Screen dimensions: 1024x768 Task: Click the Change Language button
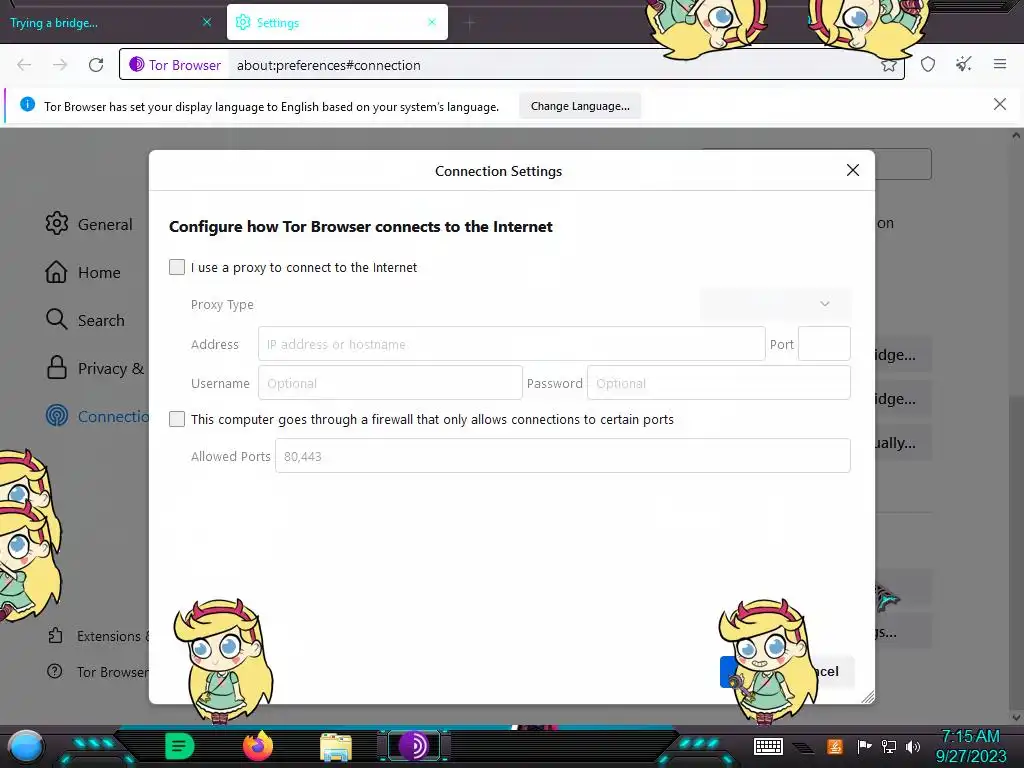(x=580, y=106)
